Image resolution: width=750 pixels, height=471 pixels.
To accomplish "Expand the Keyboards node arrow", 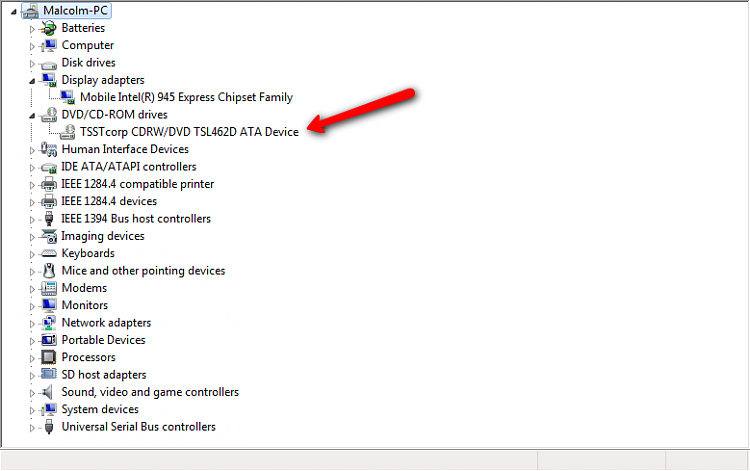I will [32, 254].
